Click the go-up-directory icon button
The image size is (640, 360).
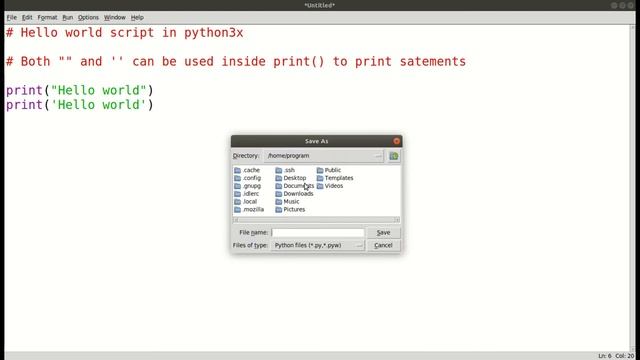coord(393,156)
